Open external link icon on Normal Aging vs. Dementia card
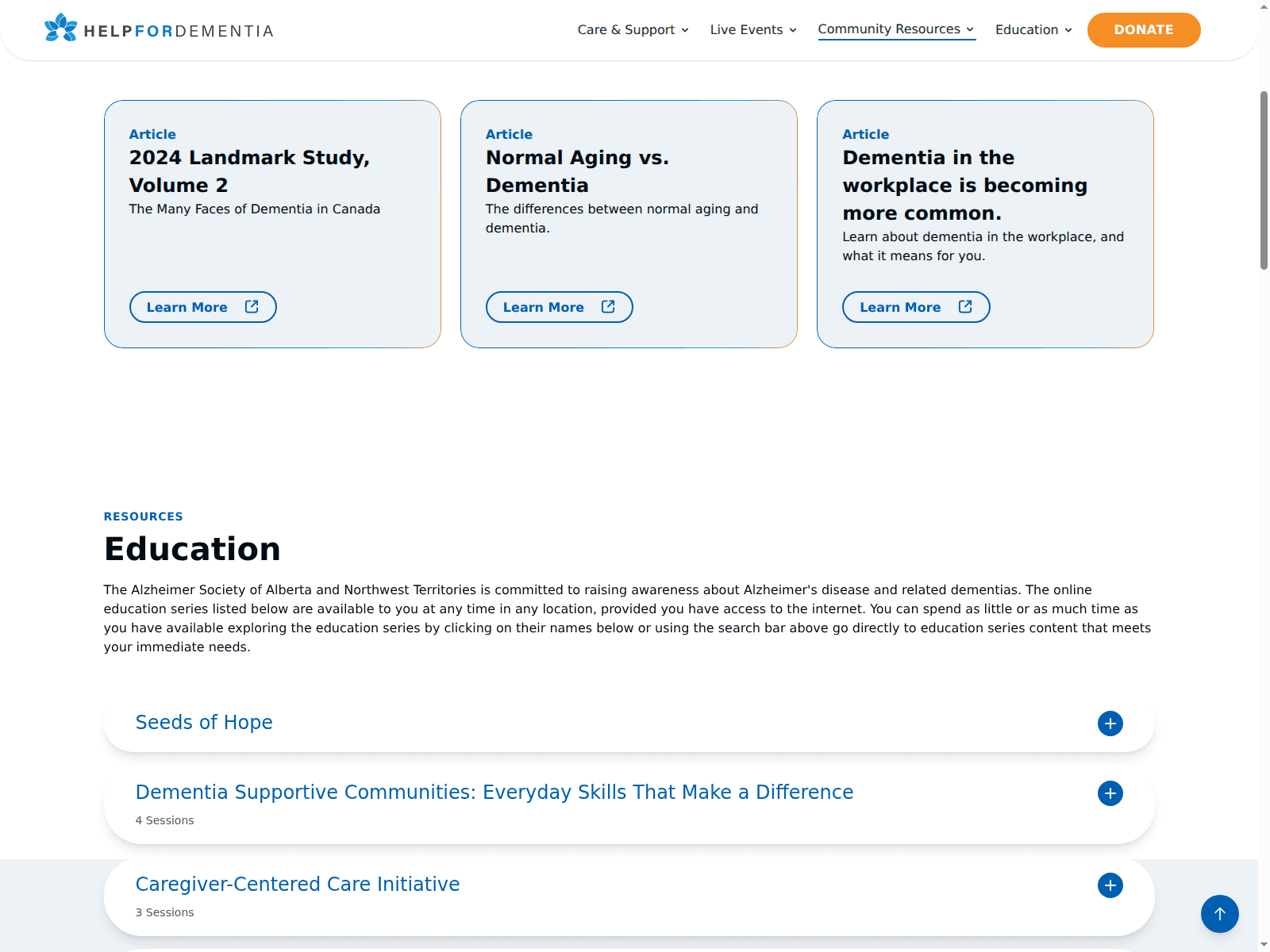 pos(608,306)
